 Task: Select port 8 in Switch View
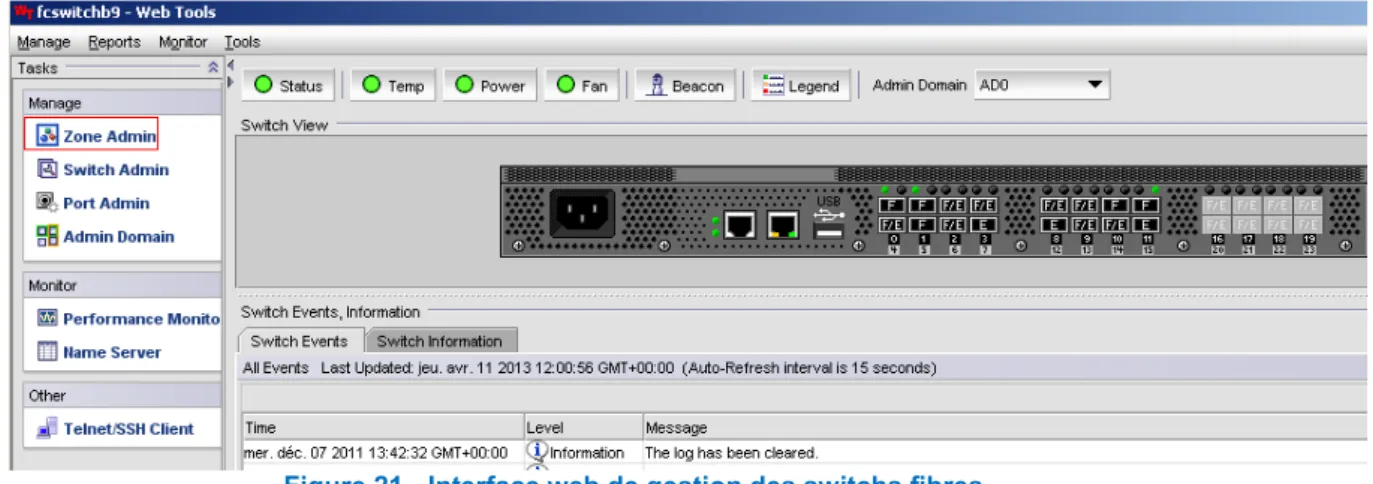point(1054,205)
